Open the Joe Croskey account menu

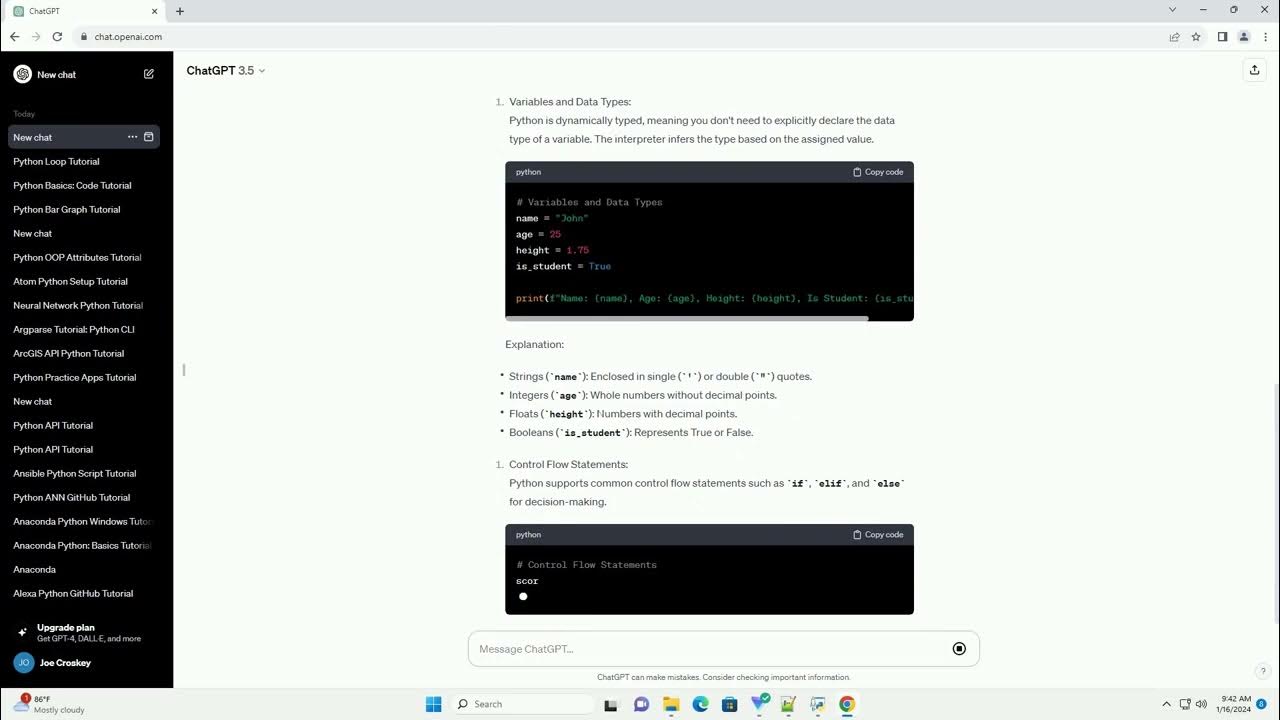(86, 662)
